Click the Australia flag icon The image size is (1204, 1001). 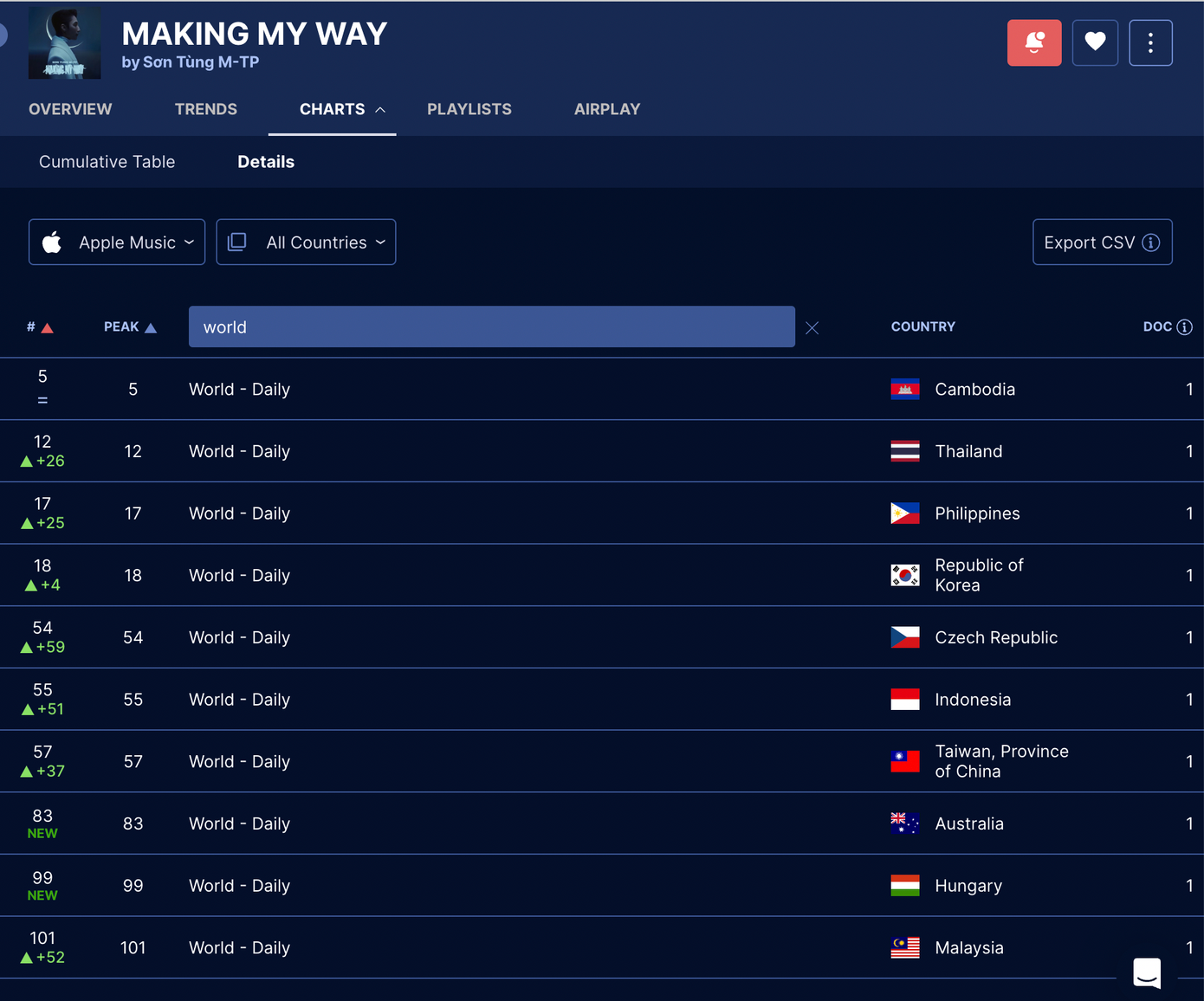coord(904,823)
